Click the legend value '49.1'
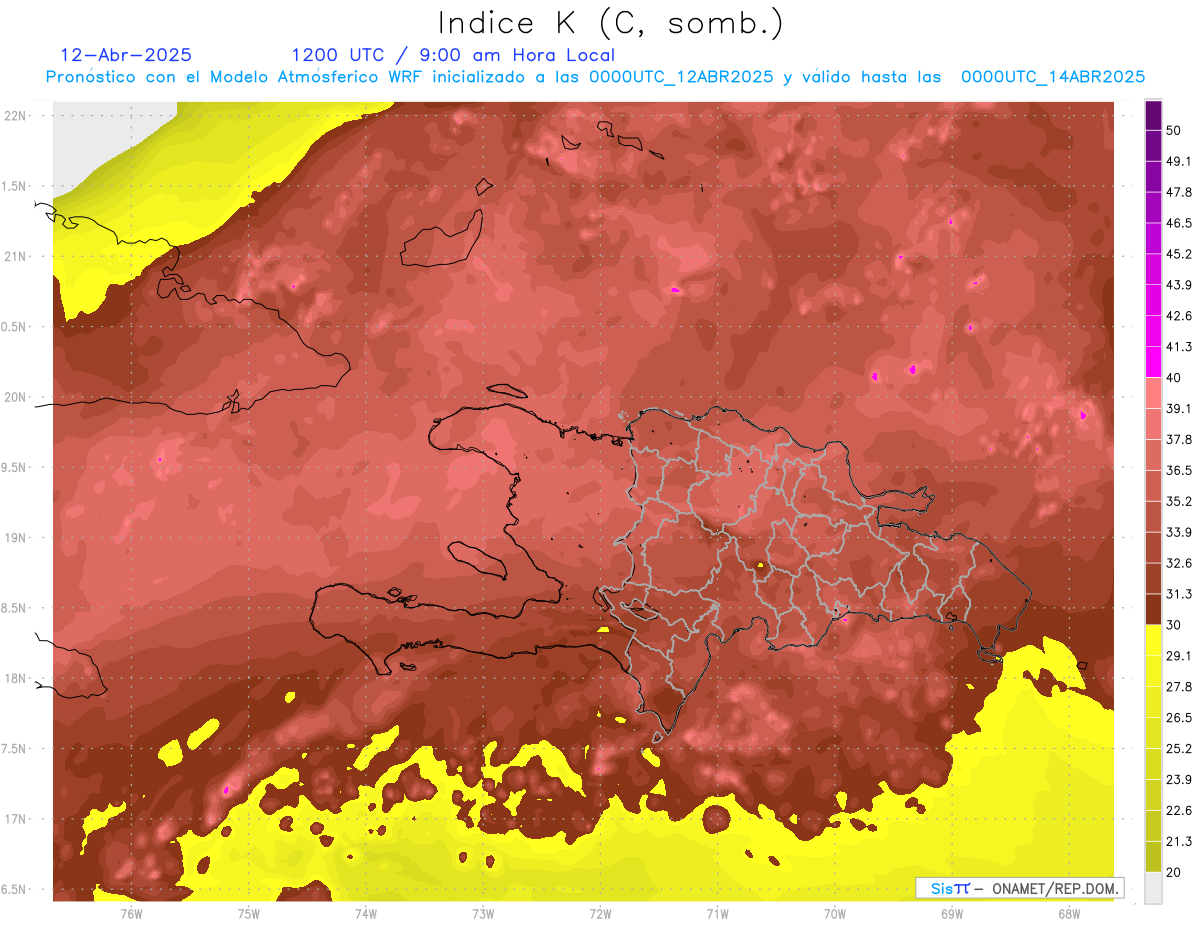This screenshot has height=927, width=1200. (1178, 161)
